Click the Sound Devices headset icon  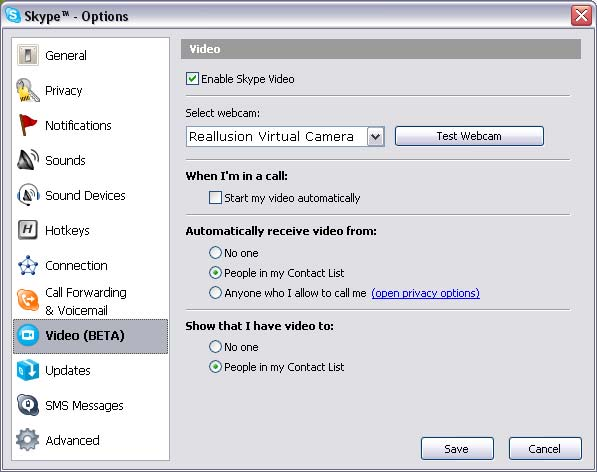pos(28,195)
